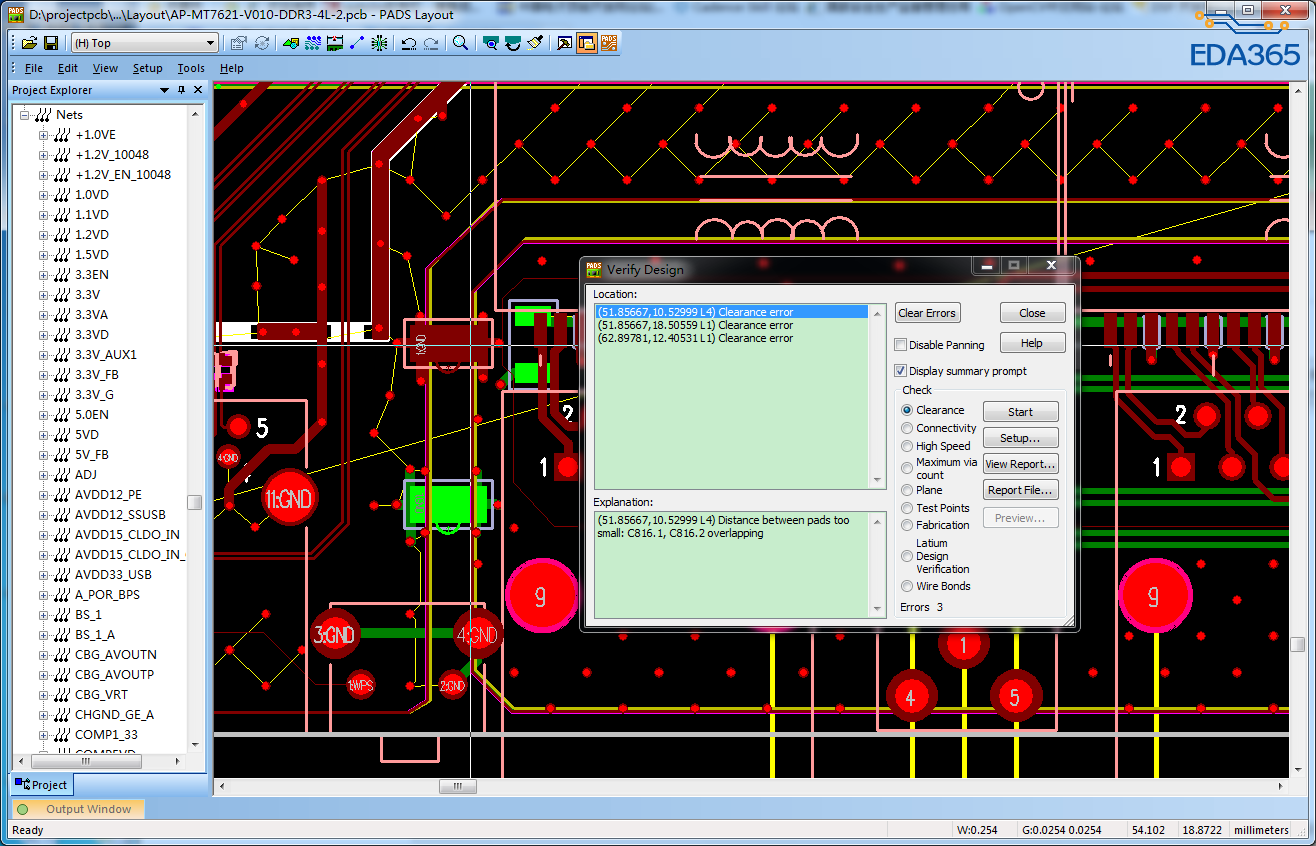
Task: Pin the Project Explorer panel
Action: click(x=181, y=90)
